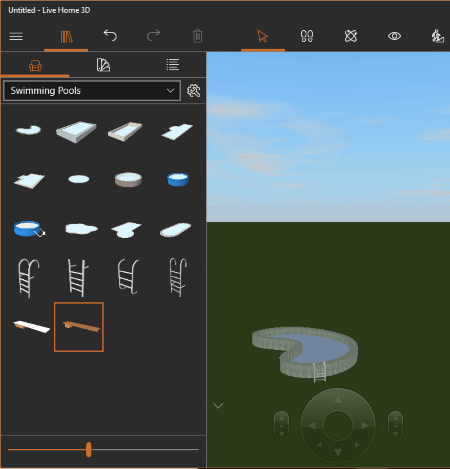The image size is (450, 469).
Task: Switch to the furniture objects tab
Action: pos(35,66)
